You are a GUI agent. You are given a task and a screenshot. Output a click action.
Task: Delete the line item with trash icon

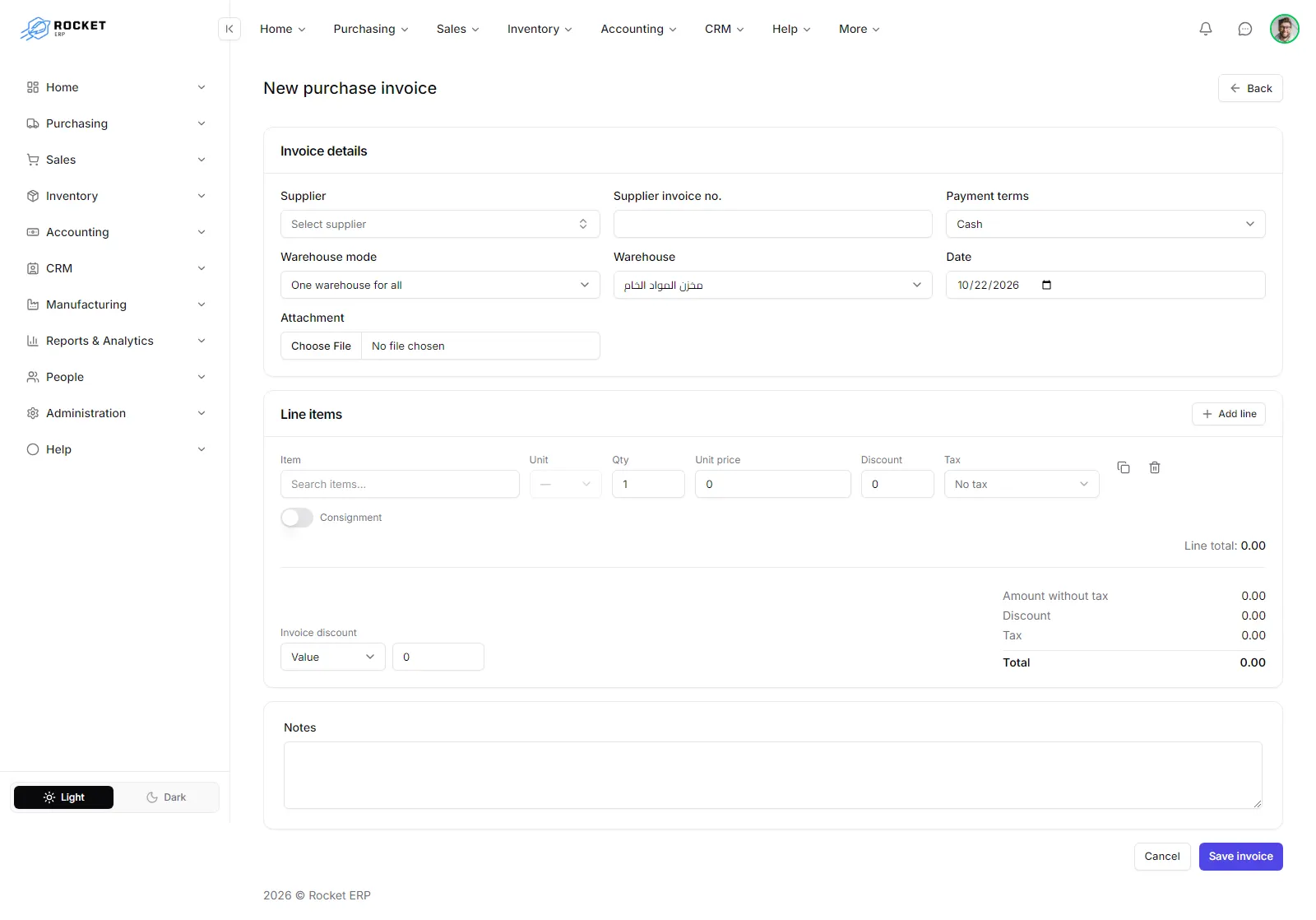point(1155,467)
